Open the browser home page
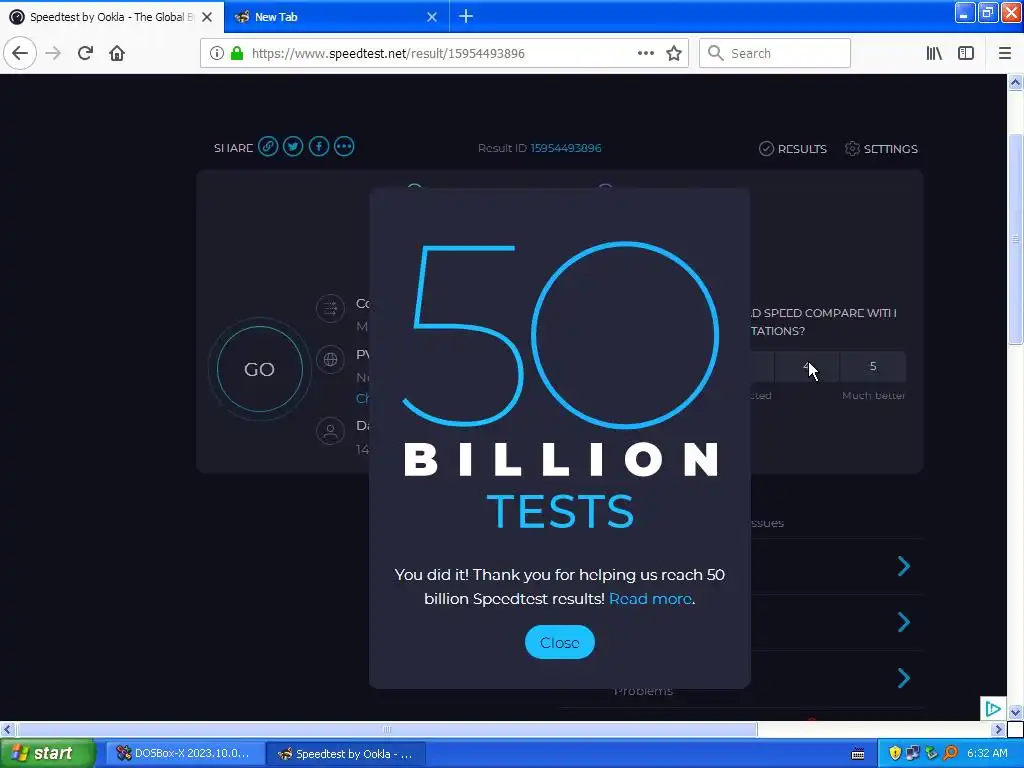 tap(117, 53)
